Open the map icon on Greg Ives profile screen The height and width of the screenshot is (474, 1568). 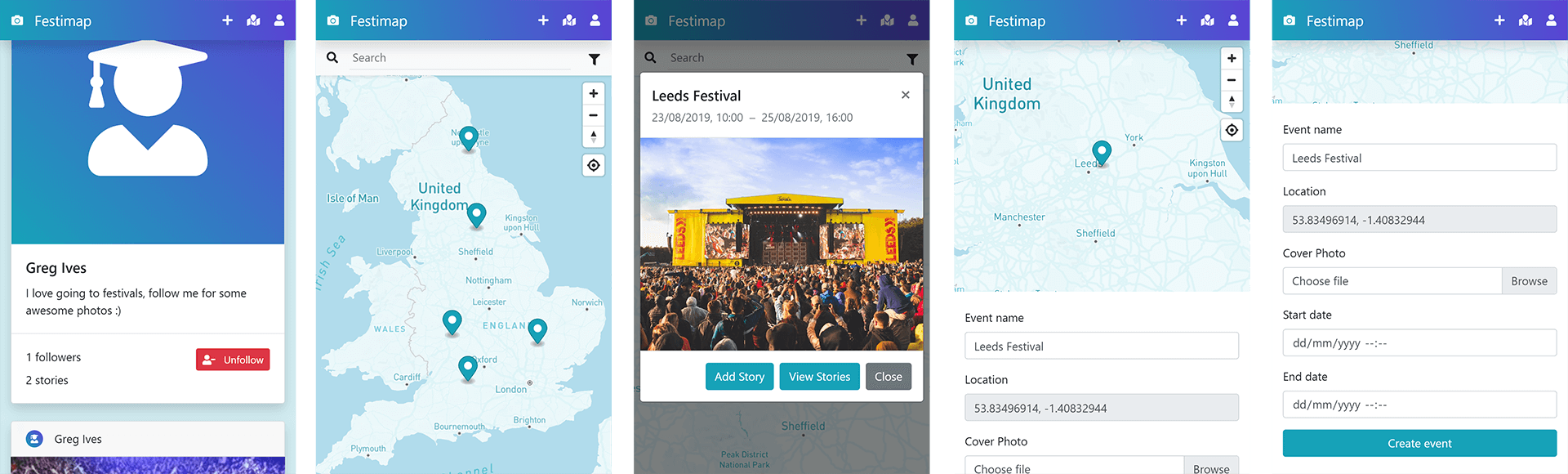254,20
